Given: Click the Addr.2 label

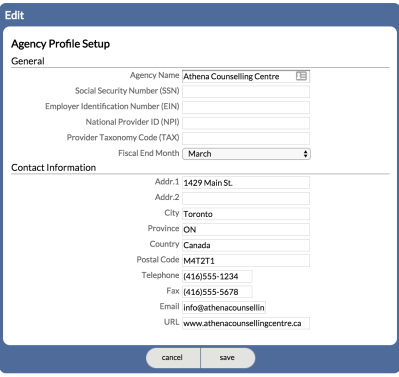Looking at the screenshot, I should 167,197.
